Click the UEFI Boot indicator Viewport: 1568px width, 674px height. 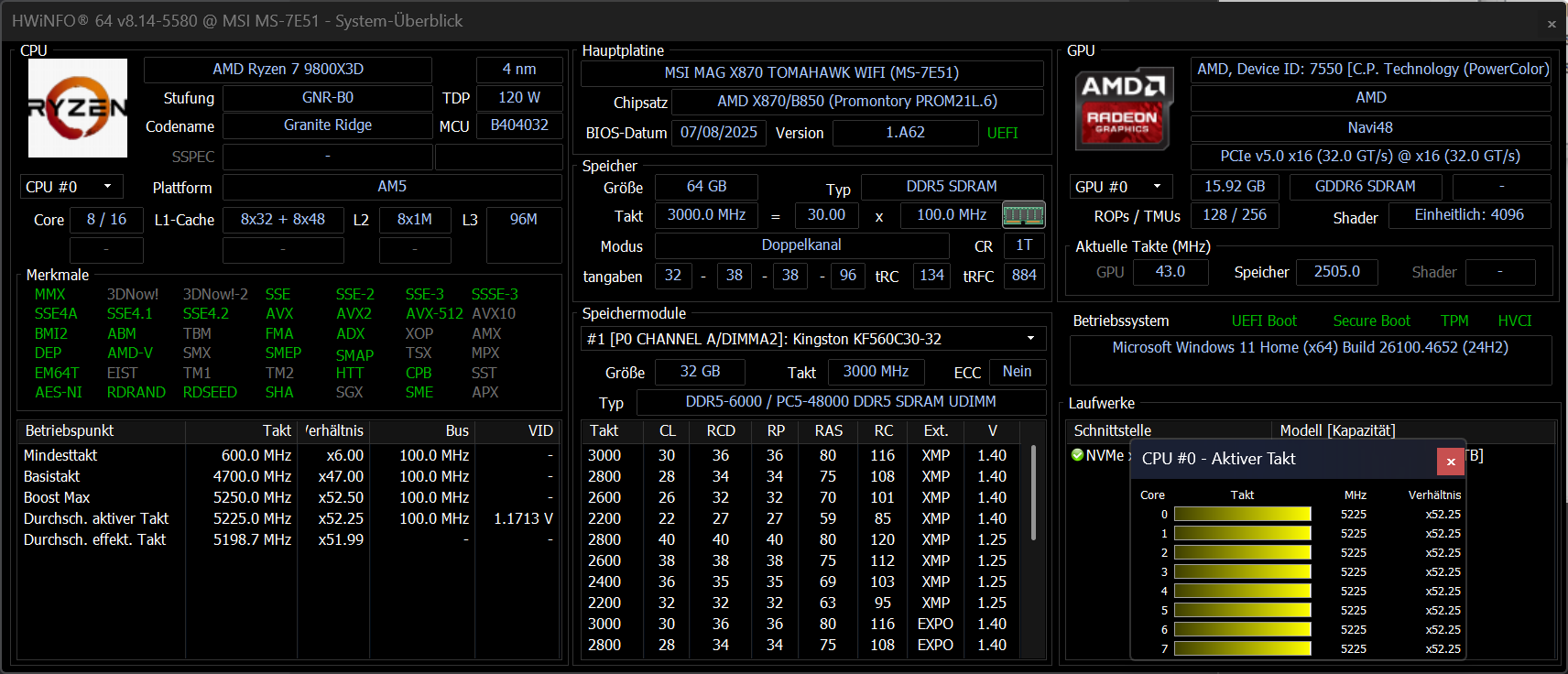(1264, 321)
